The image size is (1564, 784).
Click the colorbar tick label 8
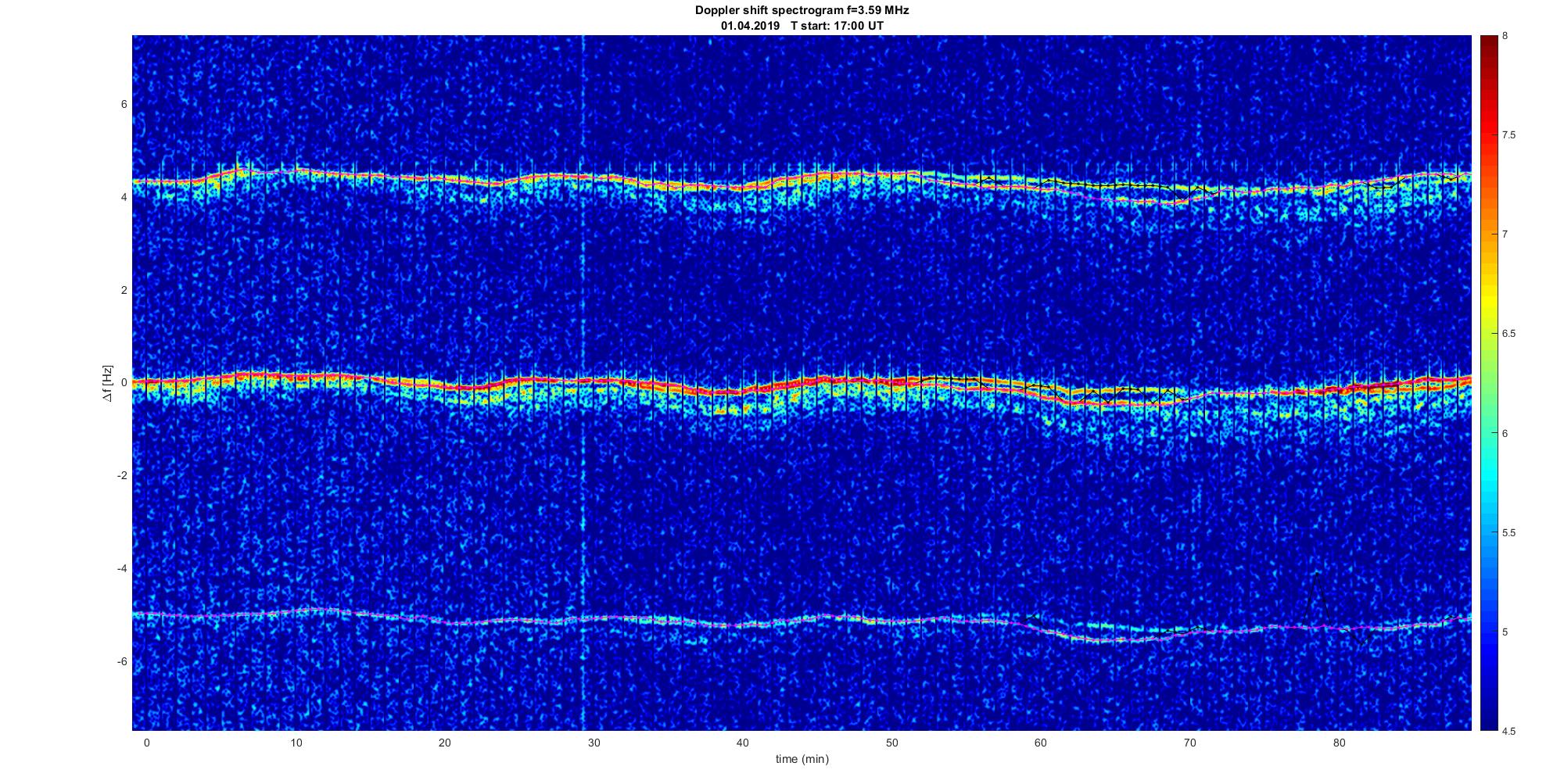pyautogui.click(x=1505, y=36)
